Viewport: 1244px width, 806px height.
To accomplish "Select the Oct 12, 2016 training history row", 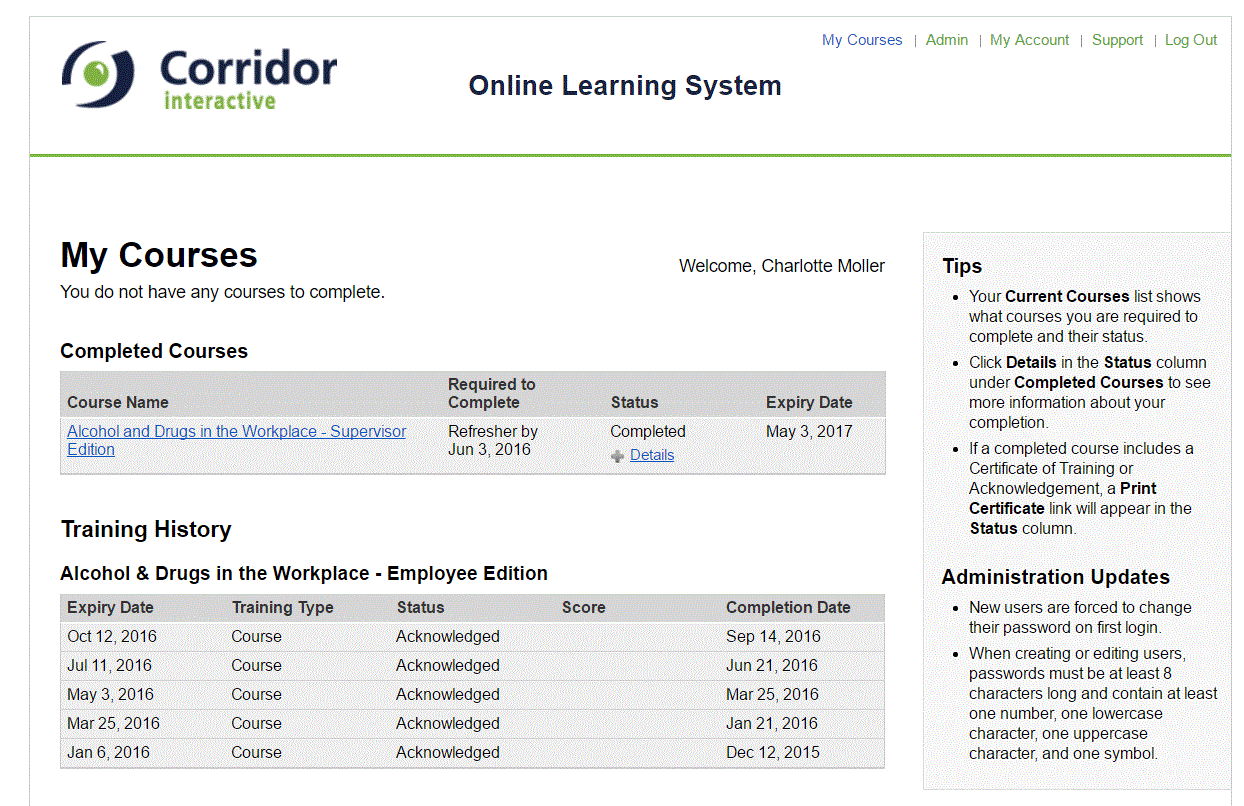I will click(472, 636).
